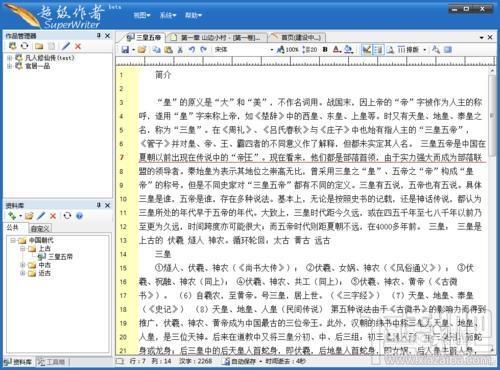The height and width of the screenshot is (370, 500).
Task: Toggle the first highlighted view button in toolbar
Action: coord(366,50)
